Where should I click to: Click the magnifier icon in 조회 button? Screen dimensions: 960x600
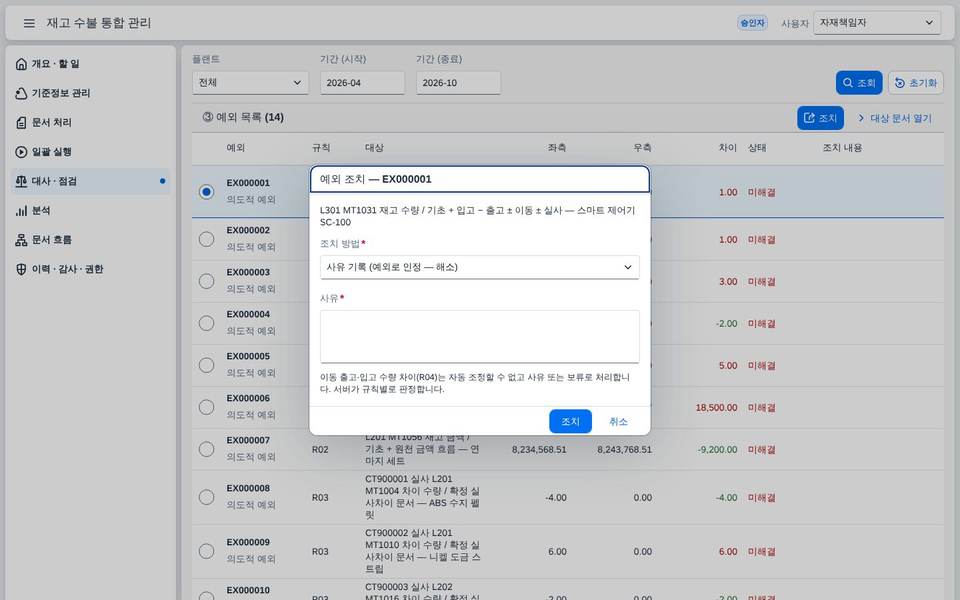pyautogui.click(x=848, y=83)
